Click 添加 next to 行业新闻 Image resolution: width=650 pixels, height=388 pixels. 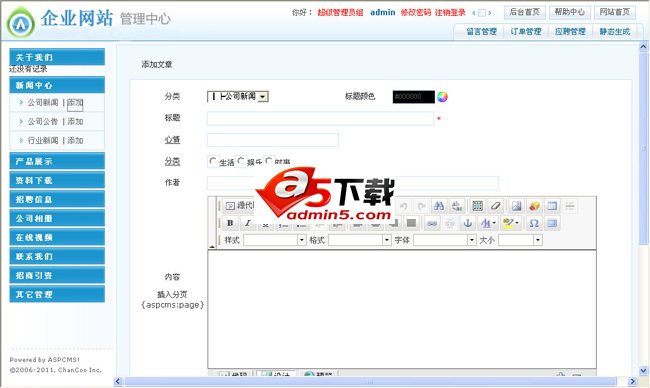[75, 141]
